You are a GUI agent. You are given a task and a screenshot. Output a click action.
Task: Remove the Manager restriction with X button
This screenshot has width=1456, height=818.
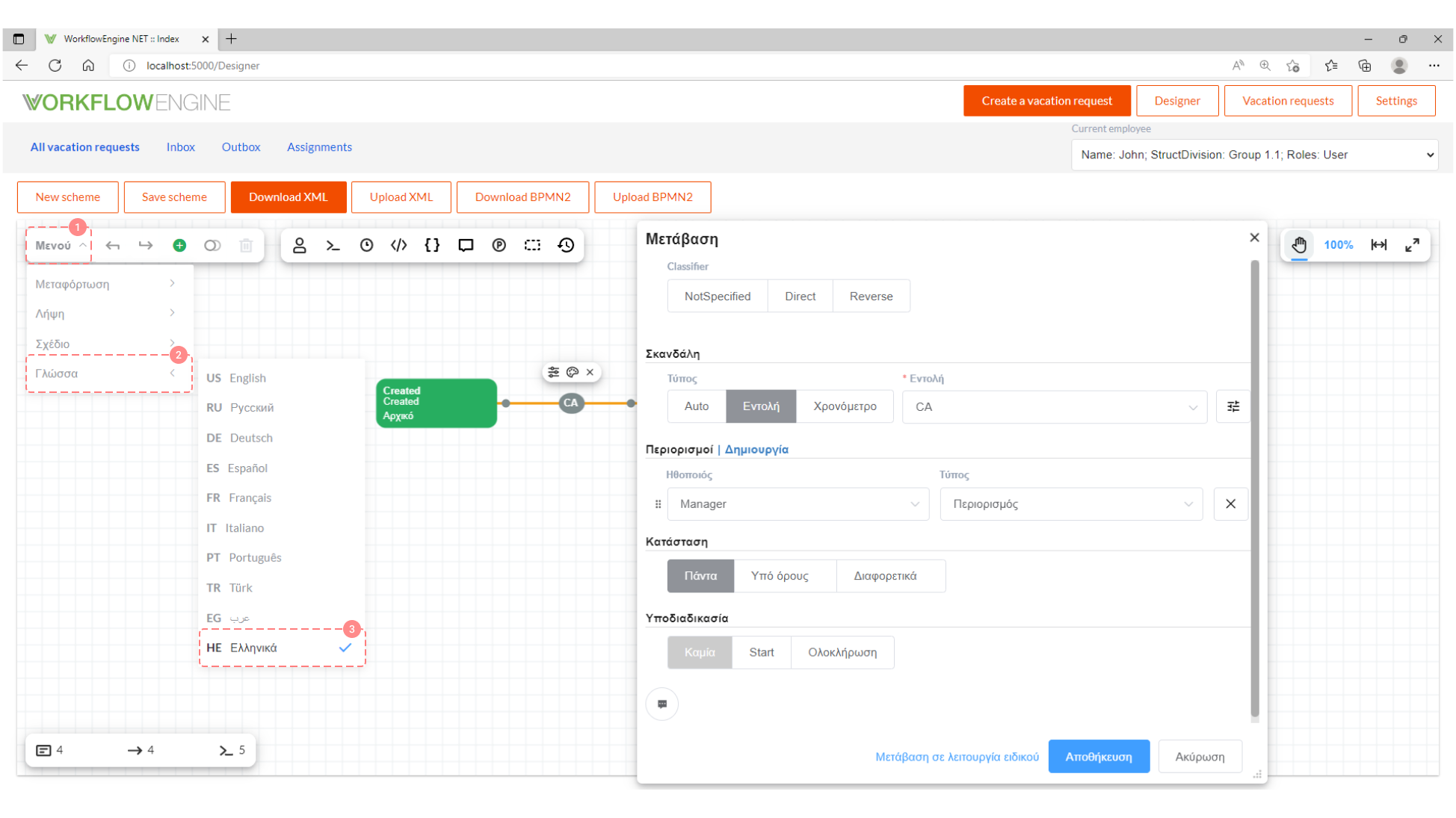[x=1230, y=504]
